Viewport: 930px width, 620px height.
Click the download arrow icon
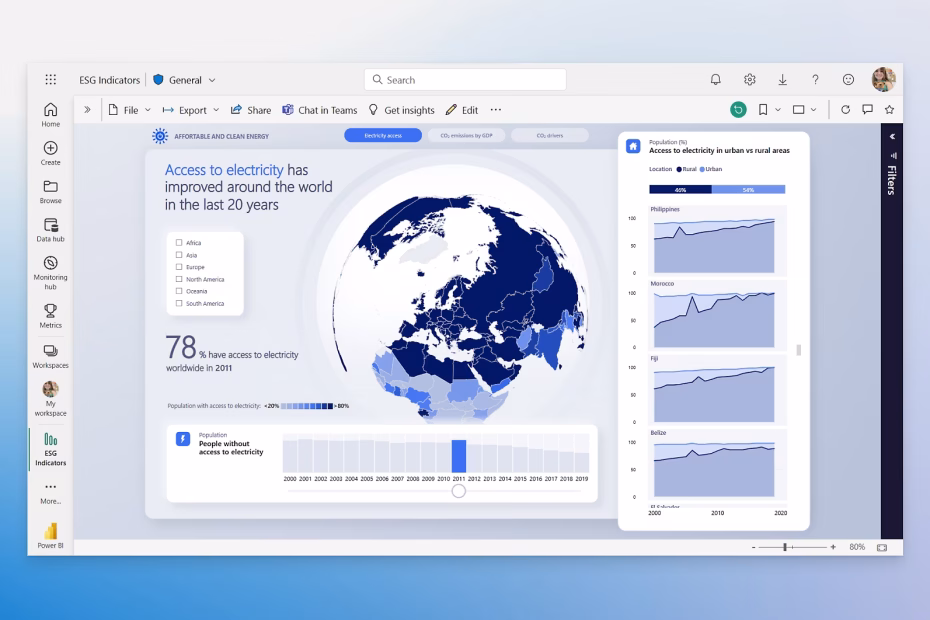click(x=782, y=80)
